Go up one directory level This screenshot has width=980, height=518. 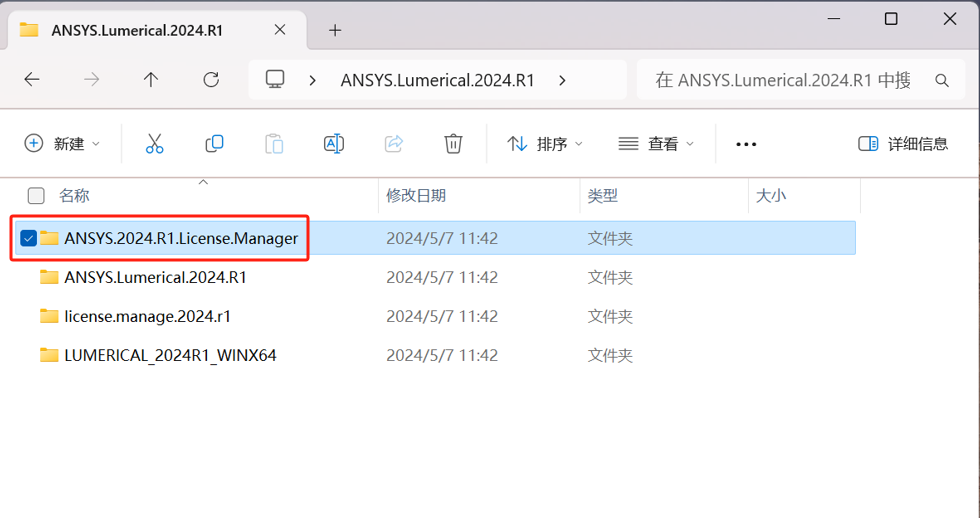coord(151,80)
